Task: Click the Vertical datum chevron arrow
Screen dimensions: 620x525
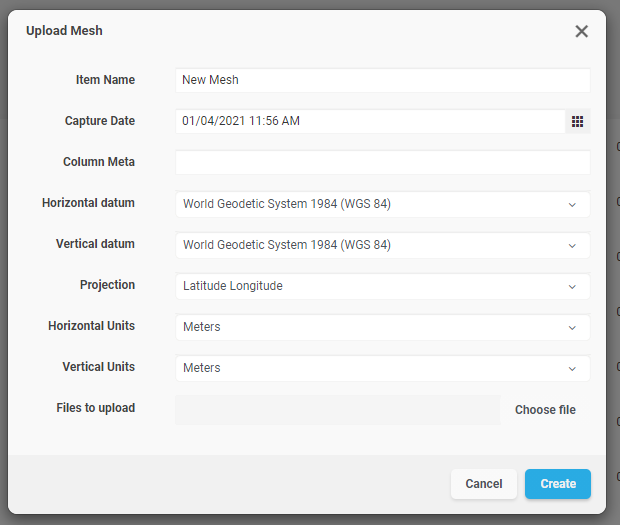Action: [x=572, y=245]
